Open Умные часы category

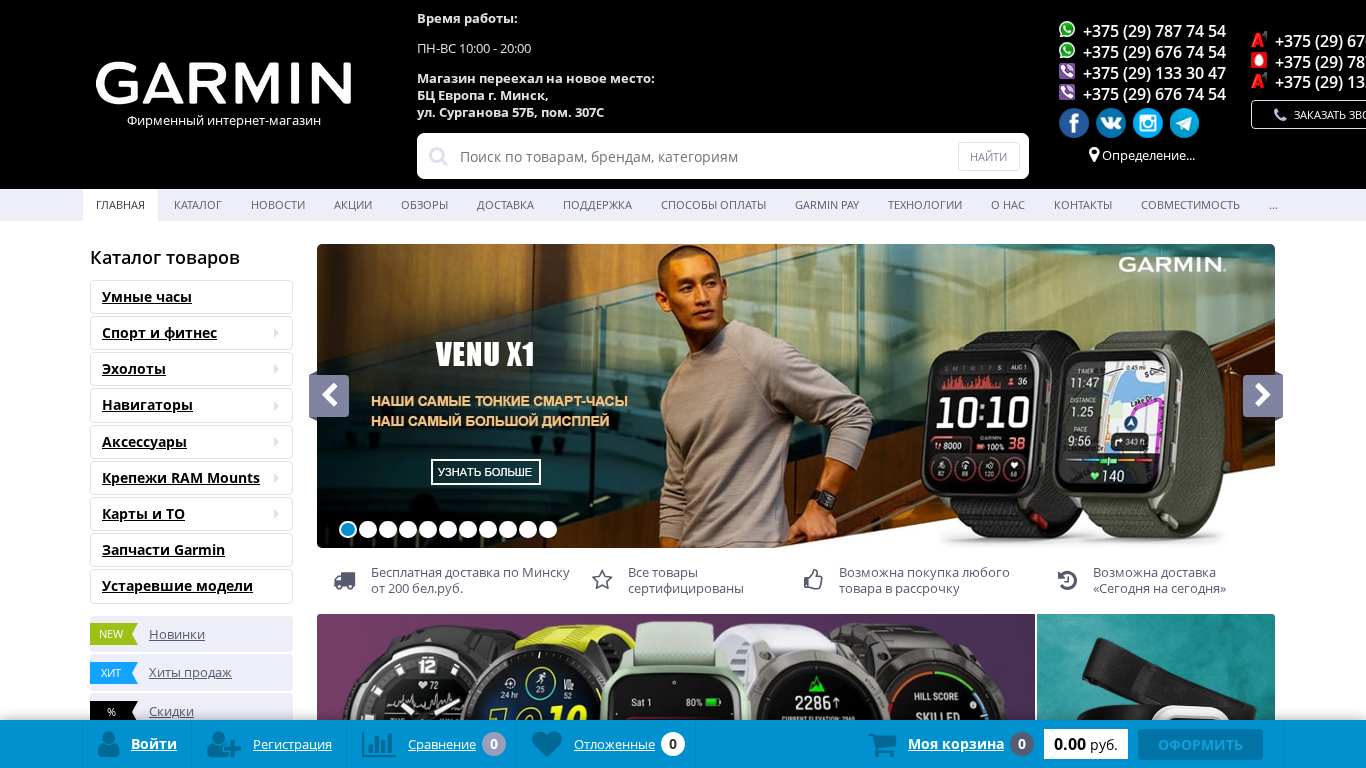click(x=191, y=297)
